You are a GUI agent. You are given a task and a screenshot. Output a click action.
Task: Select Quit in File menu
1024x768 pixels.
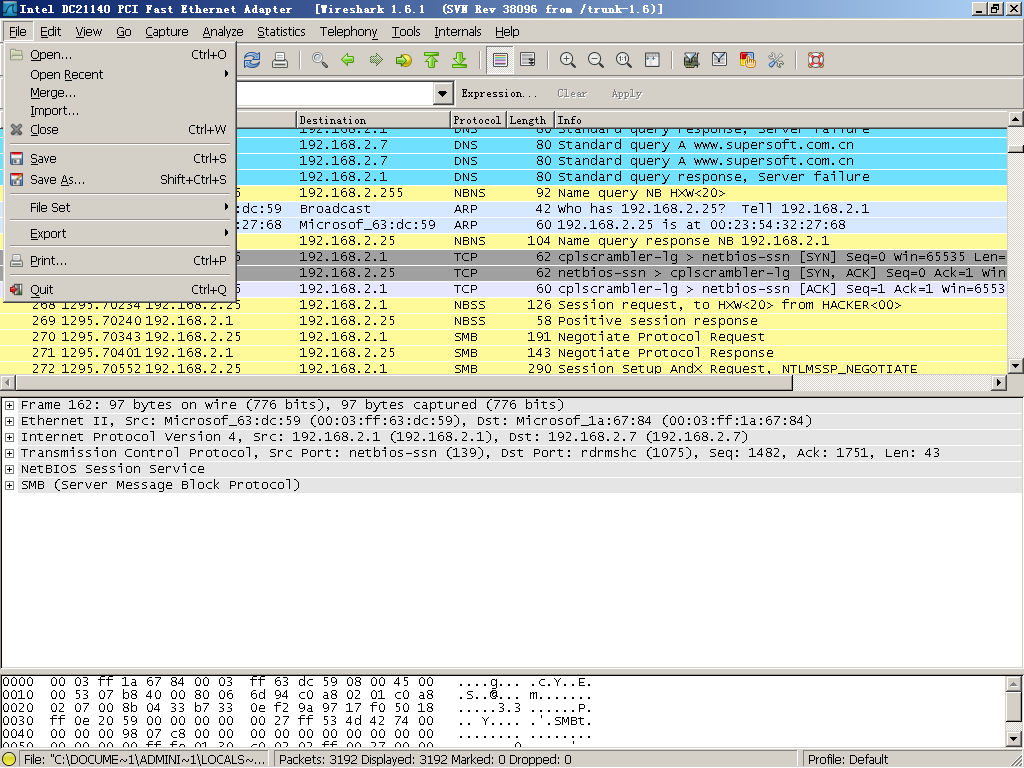120,289
